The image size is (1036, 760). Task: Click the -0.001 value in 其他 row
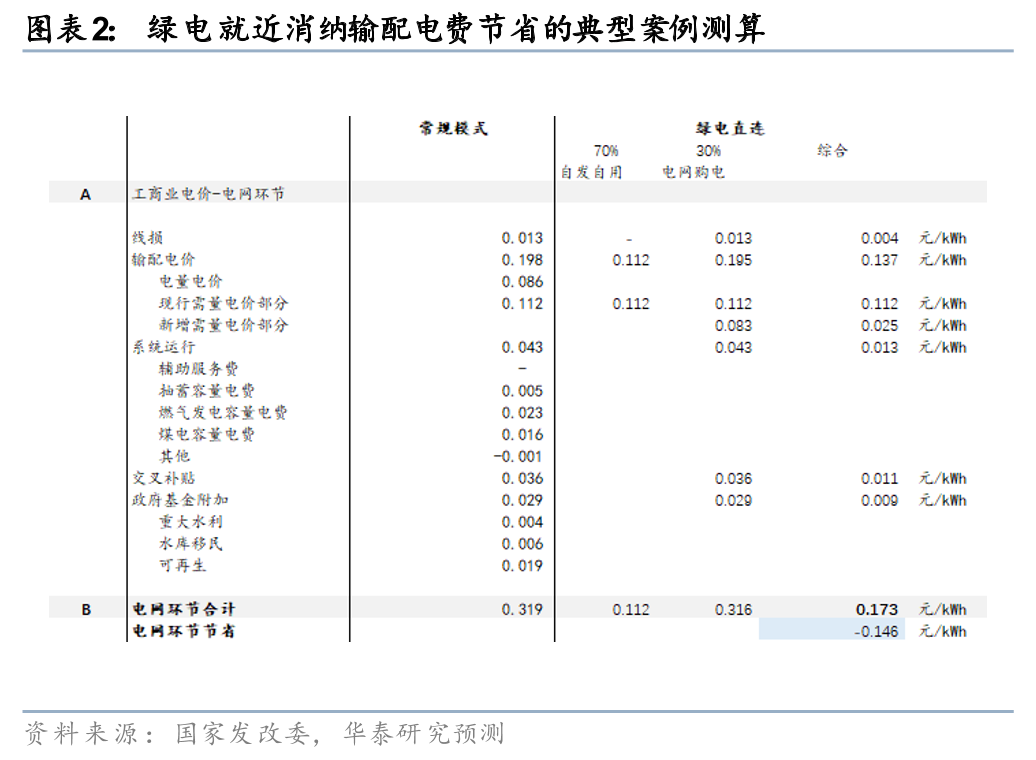[518, 456]
